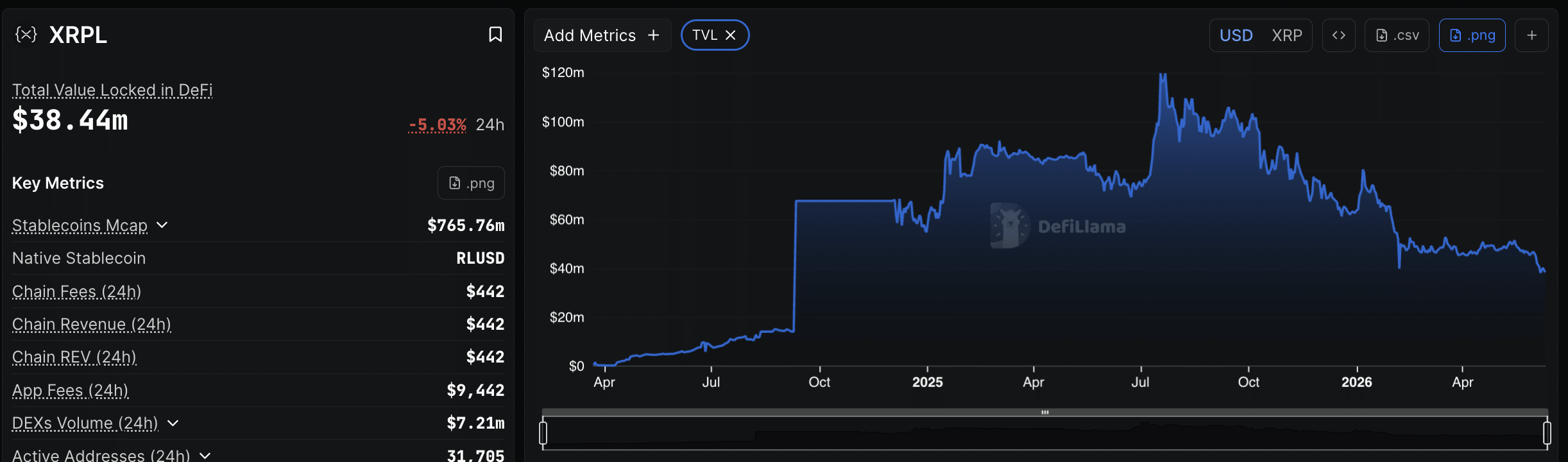This screenshot has height=462, width=1568.
Task: Bookmark the XRPL chain
Action: (495, 35)
